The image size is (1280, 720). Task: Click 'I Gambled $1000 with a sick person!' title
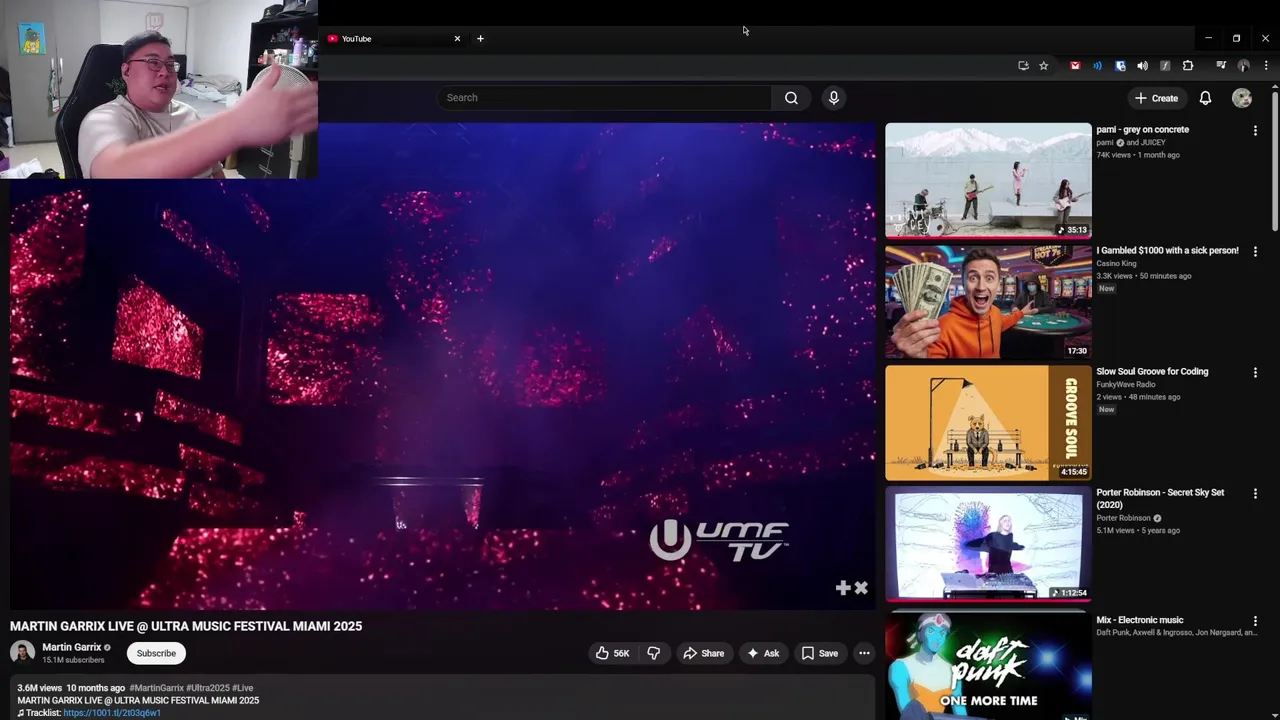[x=1167, y=251]
